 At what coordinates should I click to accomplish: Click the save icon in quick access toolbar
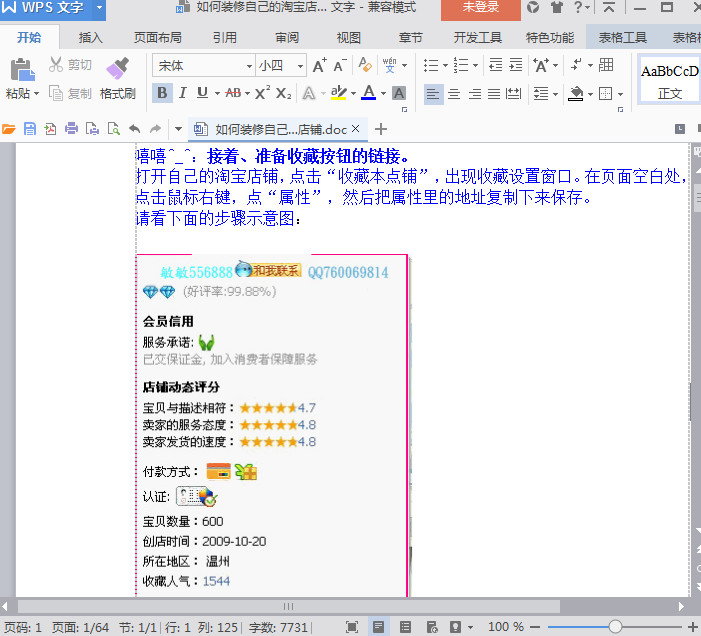click(30, 129)
